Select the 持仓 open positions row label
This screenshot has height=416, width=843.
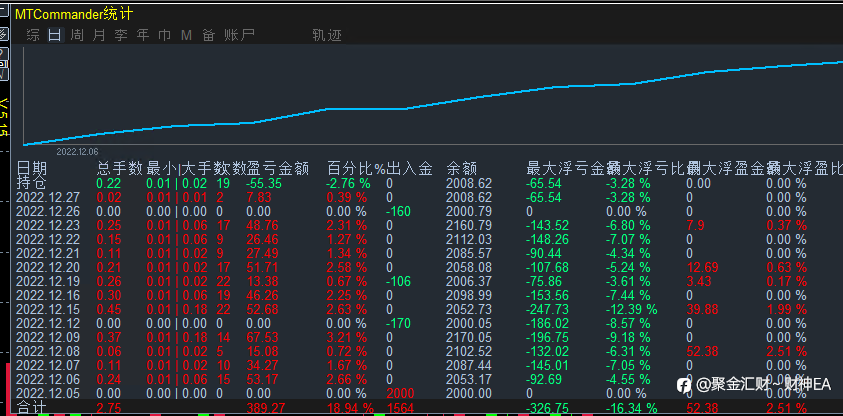pyautogui.click(x=32, y=183)
